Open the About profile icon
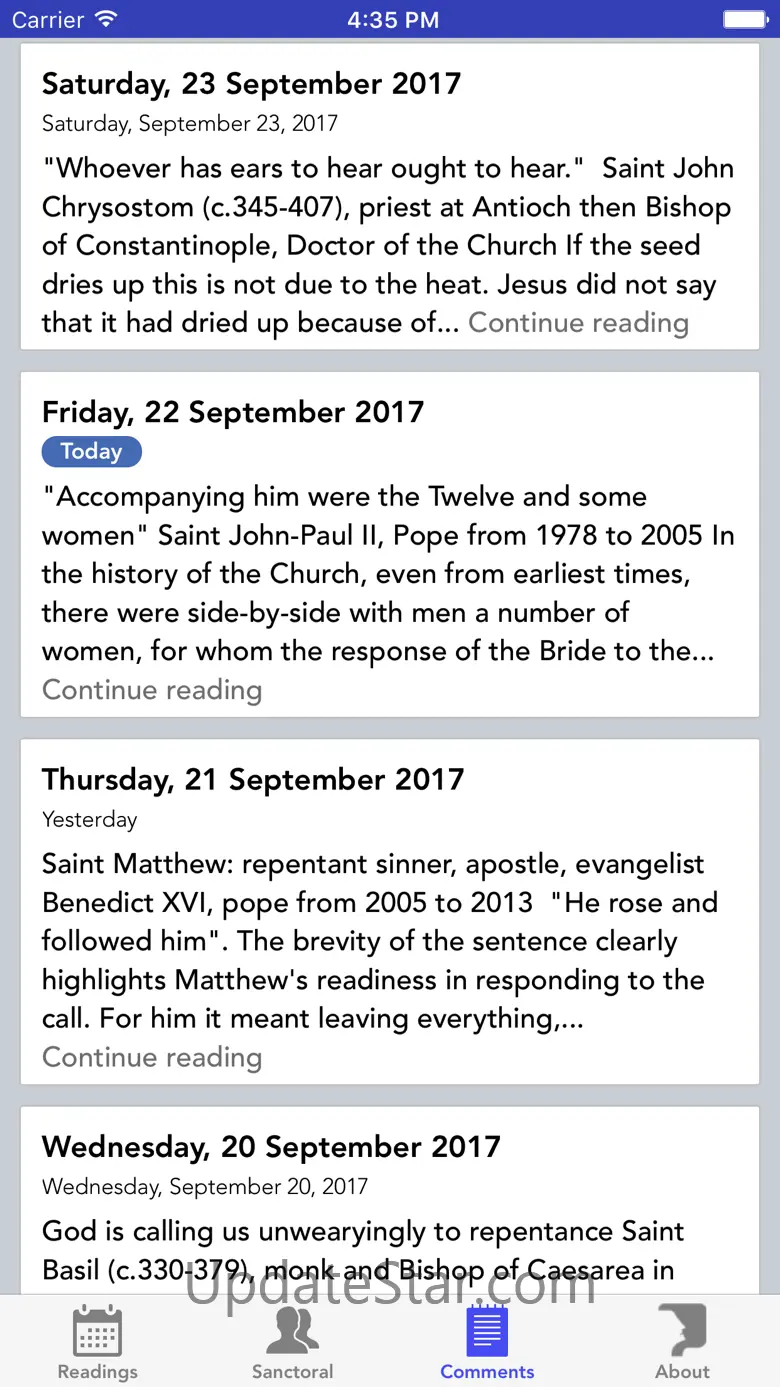 (x=682, y=1330)
